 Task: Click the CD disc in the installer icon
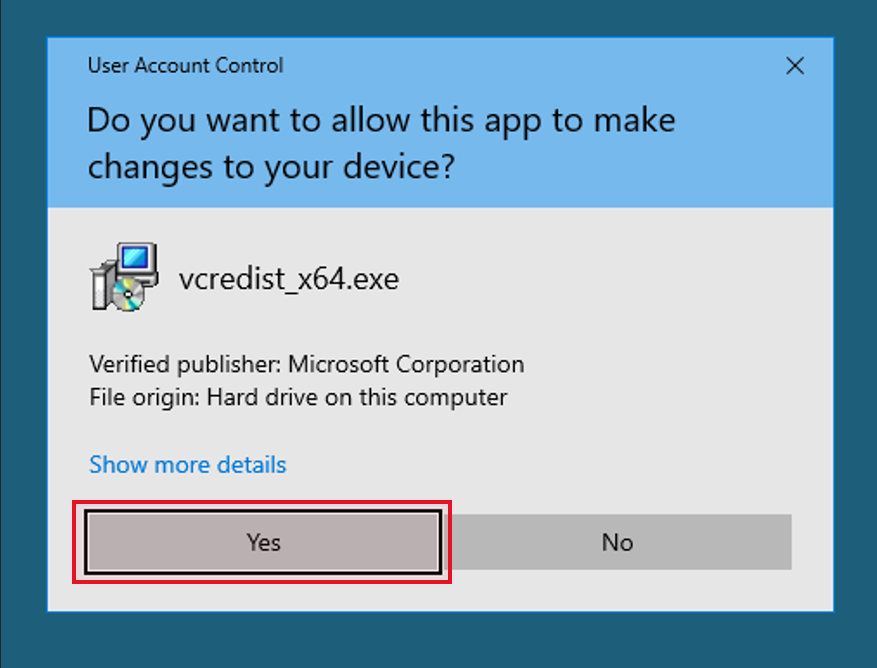128,295
